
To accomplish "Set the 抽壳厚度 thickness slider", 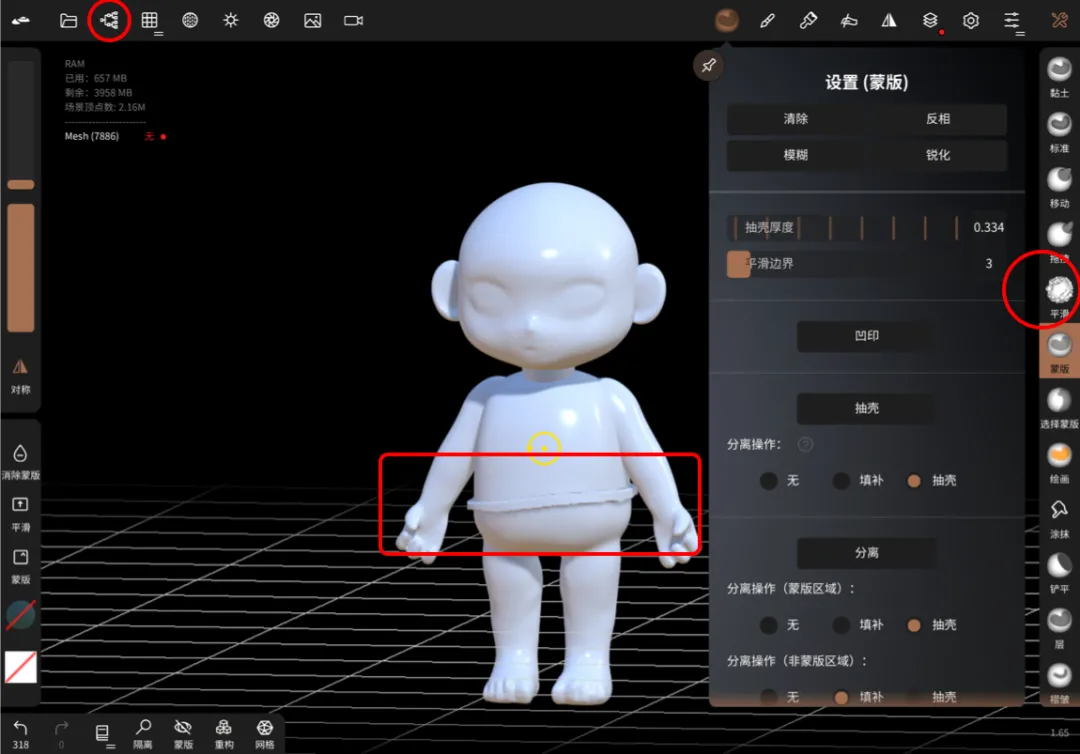I will pyautogui.click(x=866, y=227).
